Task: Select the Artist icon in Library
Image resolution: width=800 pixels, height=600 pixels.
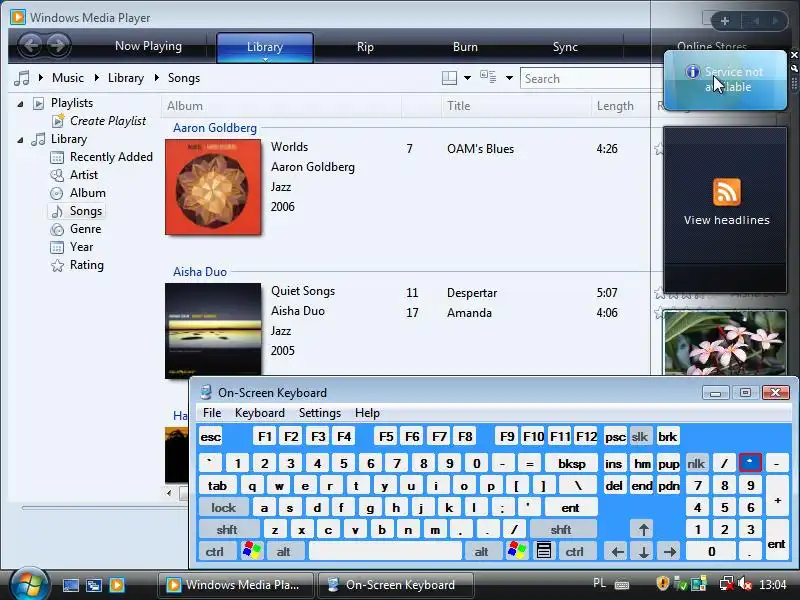Action: (x=57, y=175)
